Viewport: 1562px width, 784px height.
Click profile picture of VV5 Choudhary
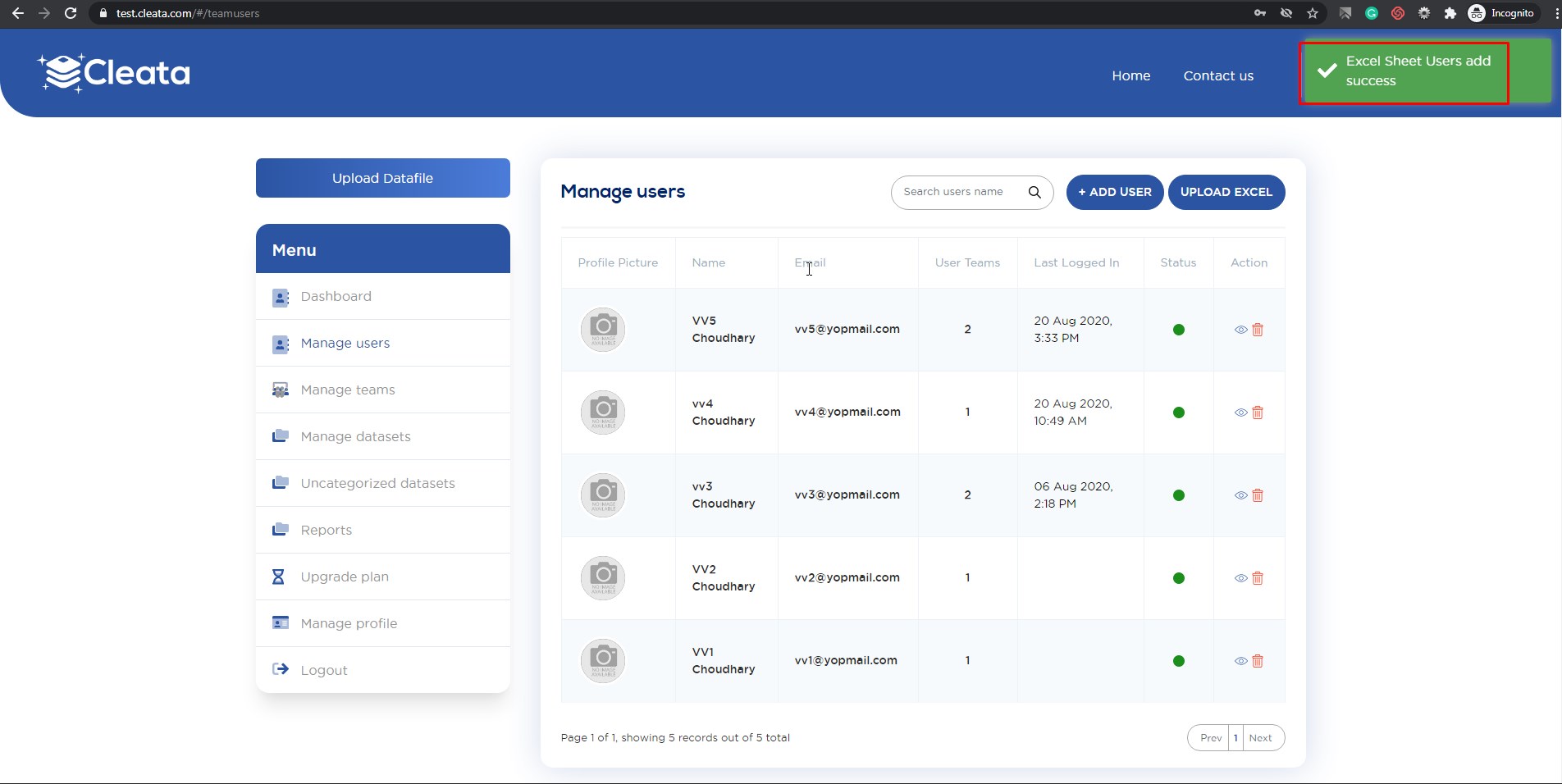coord(603,330)
